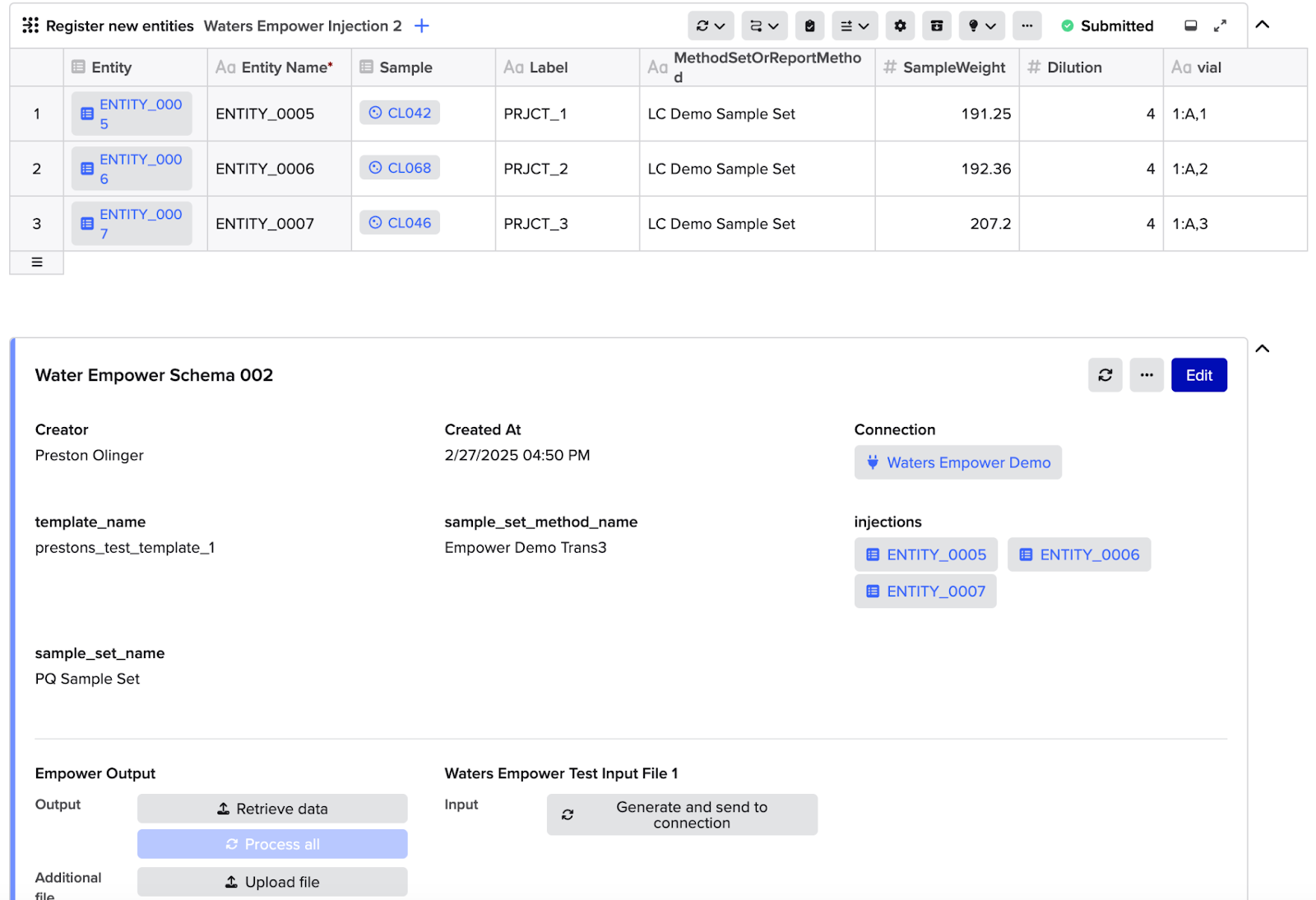Toggle the bottom panel view icon
The width and height of the screenshot is (1316, 900).
coord(1190,26)
